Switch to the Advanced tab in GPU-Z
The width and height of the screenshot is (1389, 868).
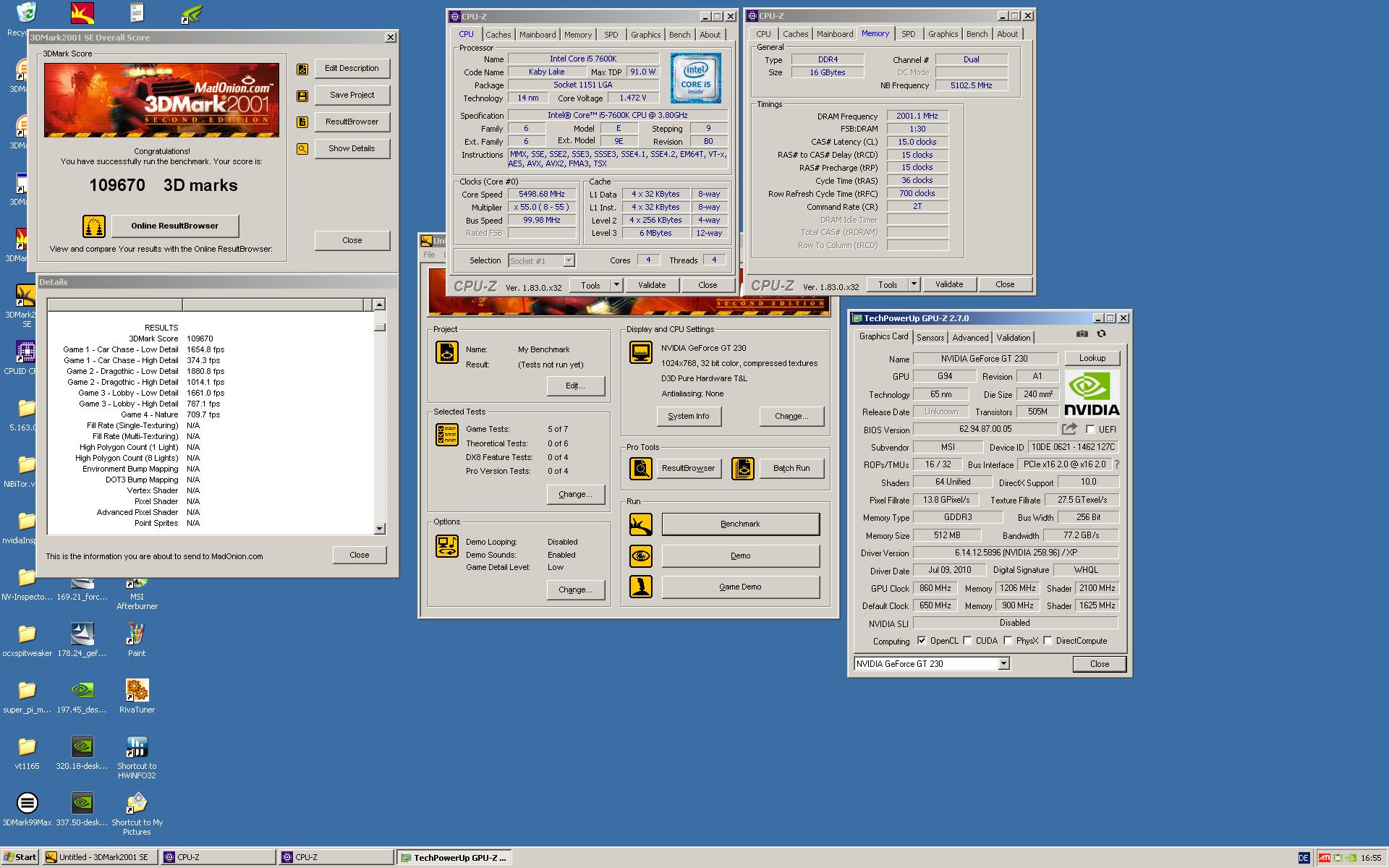point(970,338)
